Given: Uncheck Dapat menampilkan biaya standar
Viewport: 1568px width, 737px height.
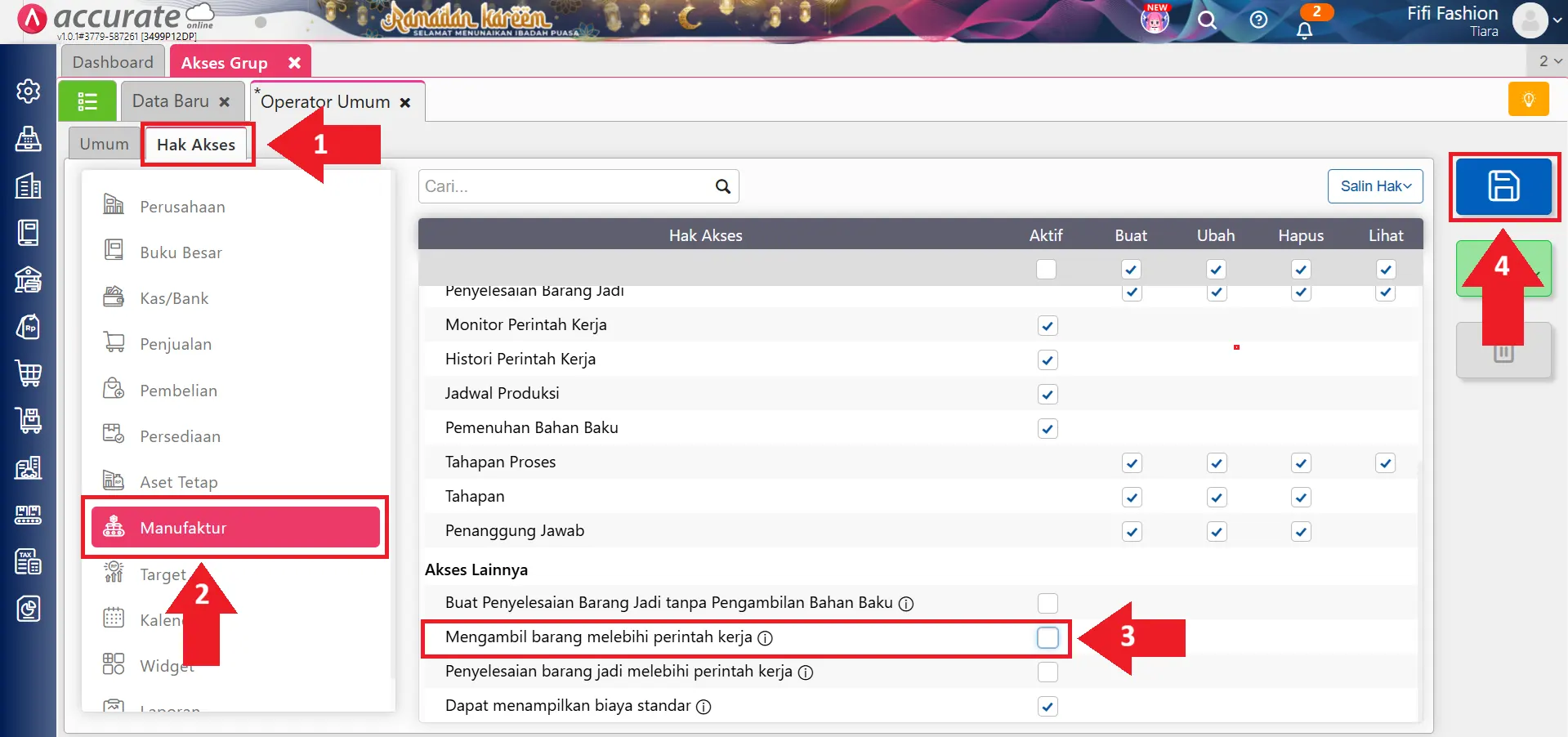Looking at the screenshot, I should (1047, 706).
